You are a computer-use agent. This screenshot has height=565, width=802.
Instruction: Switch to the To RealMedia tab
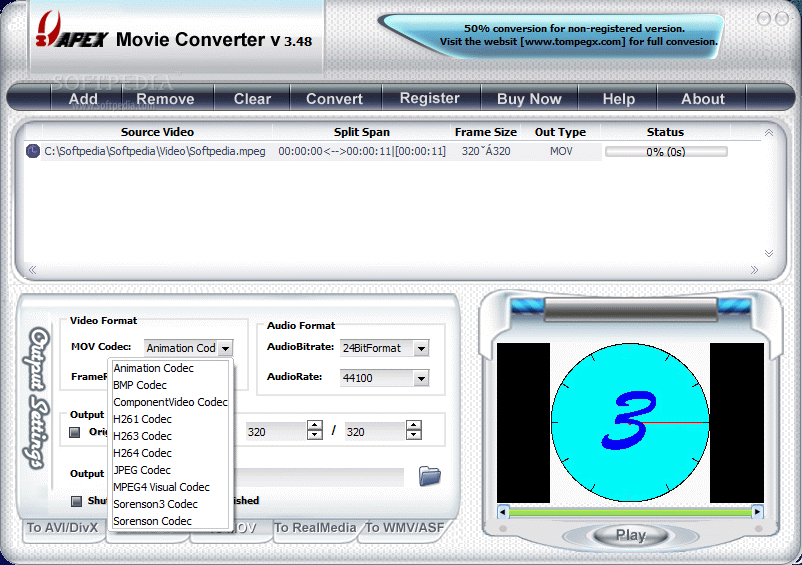[315, 529]
